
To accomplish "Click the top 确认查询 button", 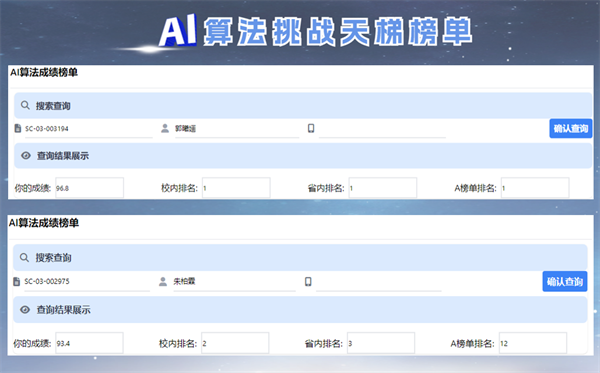I will tap(571, 128).
